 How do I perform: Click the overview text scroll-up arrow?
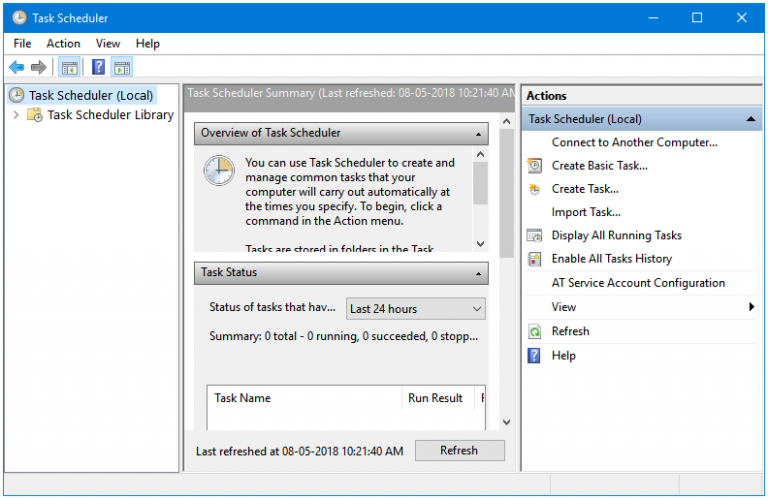coord(480,154)
